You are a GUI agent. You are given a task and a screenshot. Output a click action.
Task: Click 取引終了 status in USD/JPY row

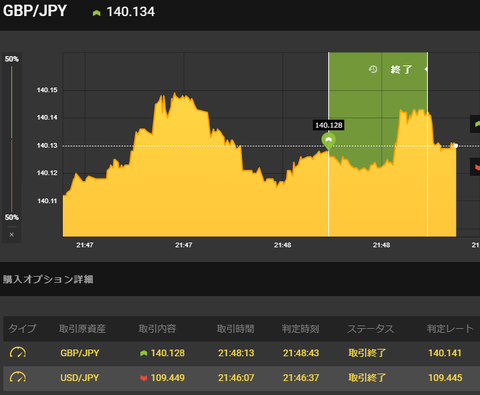click(x=367, y=378)
